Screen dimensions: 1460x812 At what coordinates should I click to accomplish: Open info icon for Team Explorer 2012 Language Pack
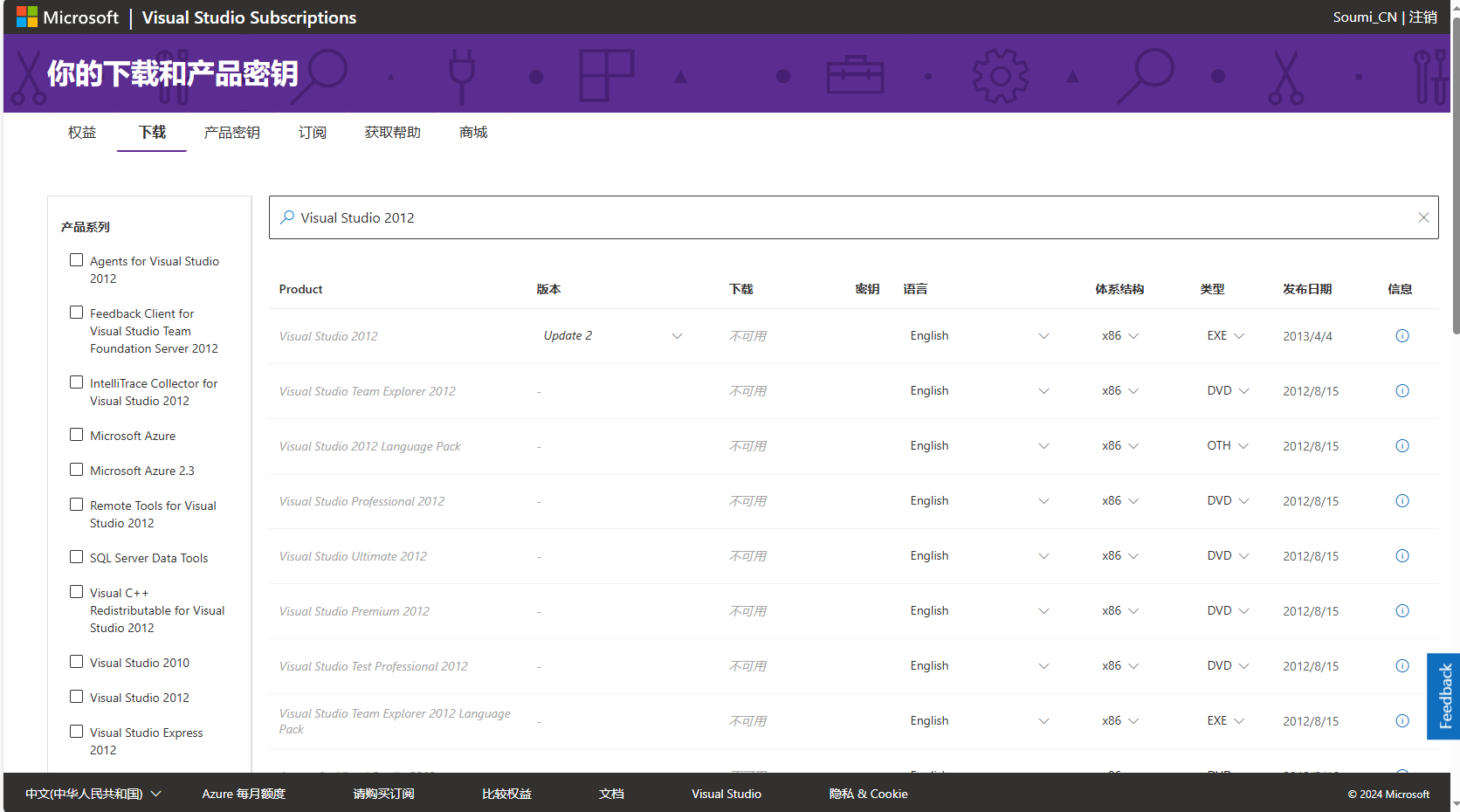[1402, 721]
